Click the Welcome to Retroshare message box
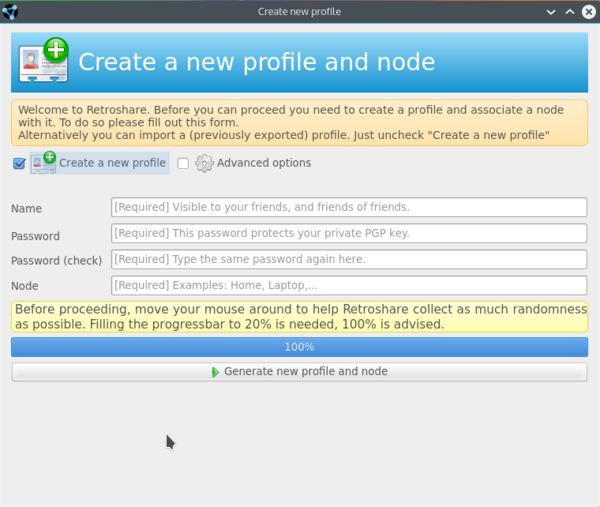 click(299, 123)
